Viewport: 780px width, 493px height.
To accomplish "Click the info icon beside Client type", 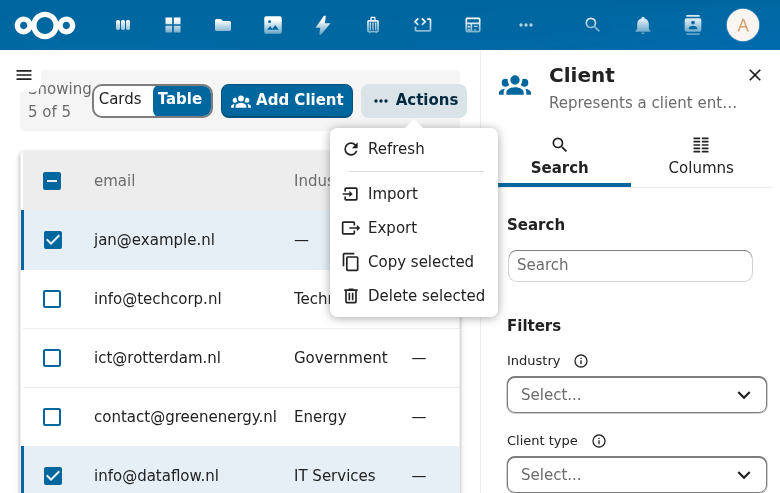I will pos(599,441).
